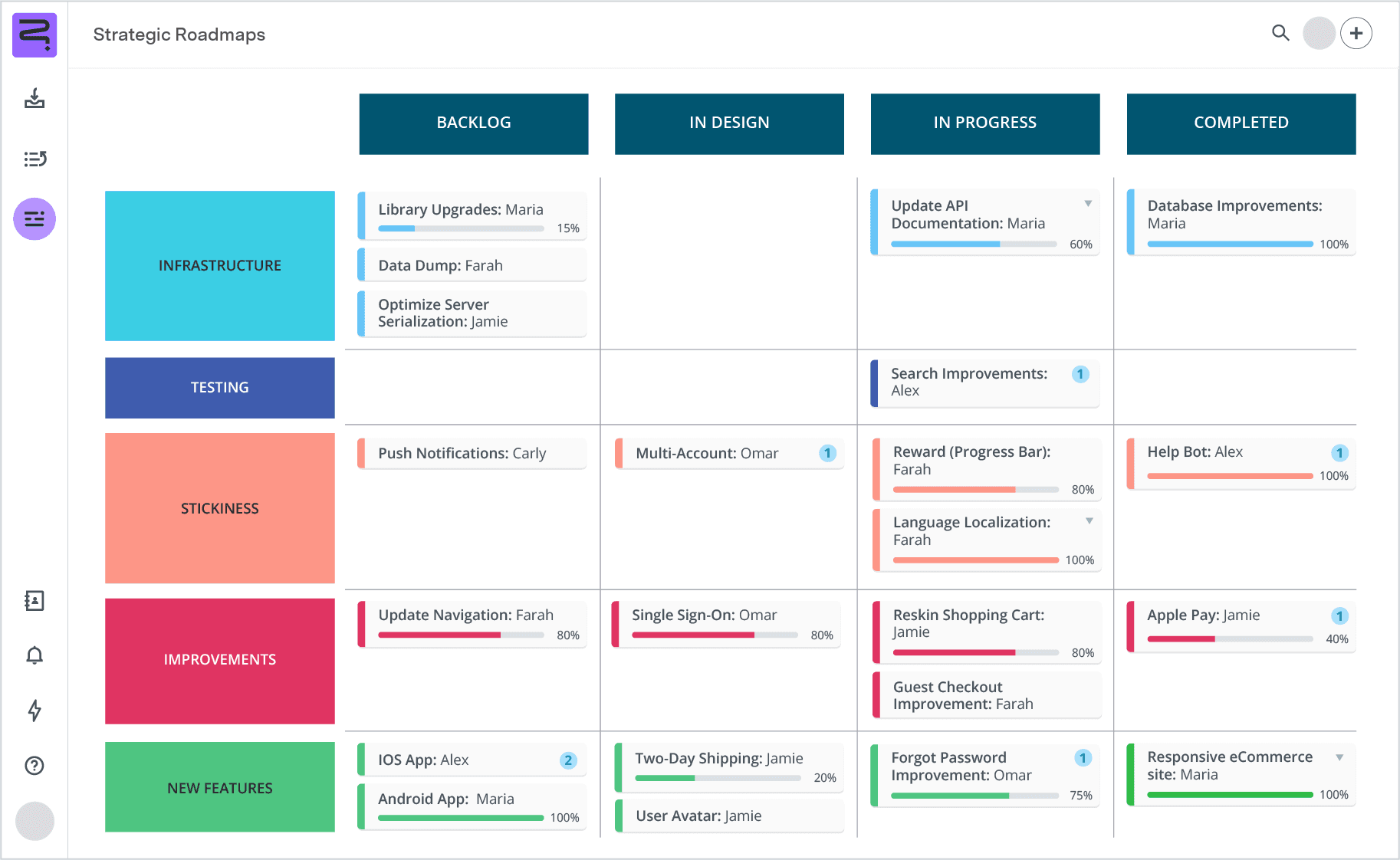Viewport: 1400px width, 860px height.
Task: Open search with the magnifier icon
Action: pyautogui.click(x=1280, y=34)
